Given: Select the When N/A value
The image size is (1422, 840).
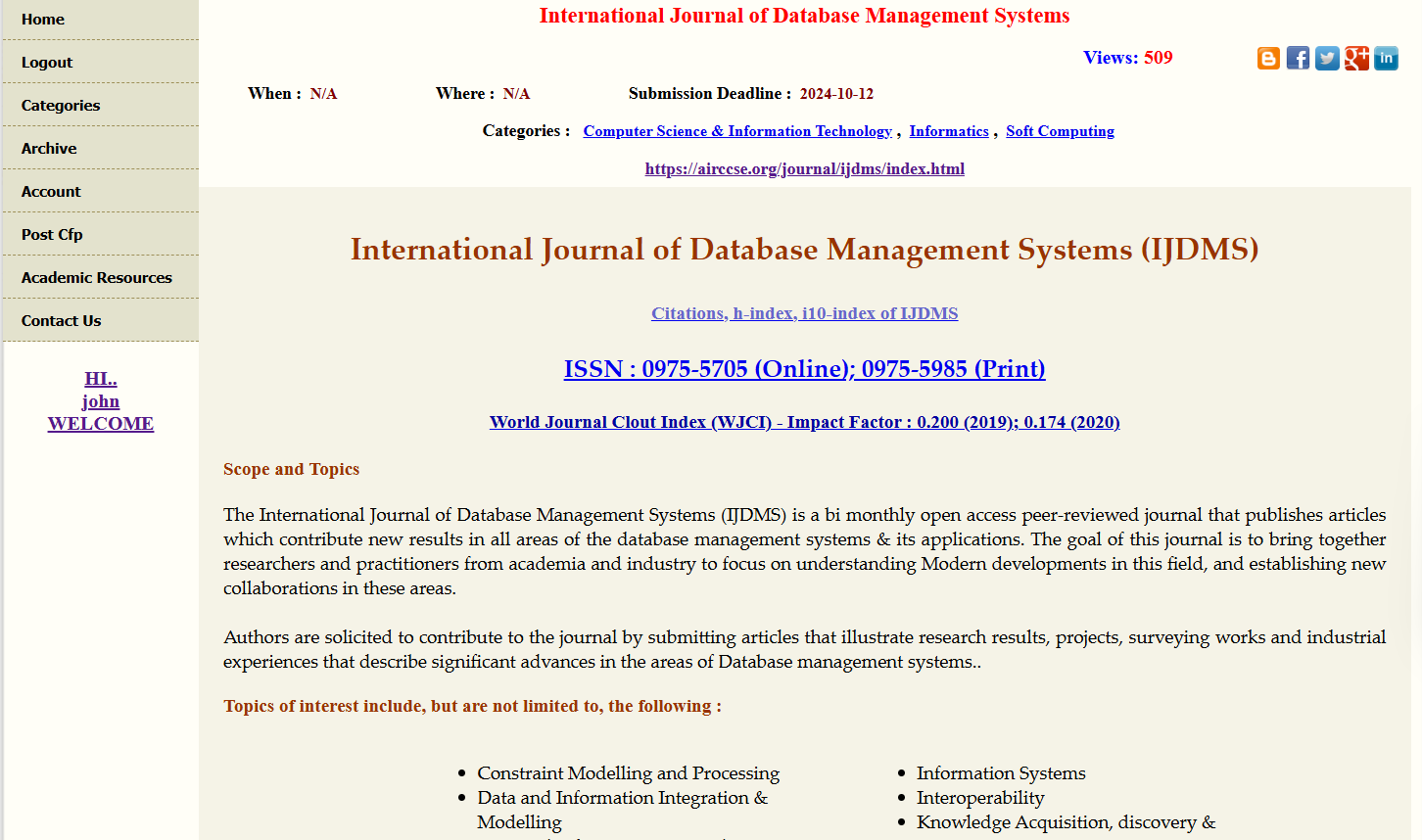Looking at the screenshot, I should 323,94.
